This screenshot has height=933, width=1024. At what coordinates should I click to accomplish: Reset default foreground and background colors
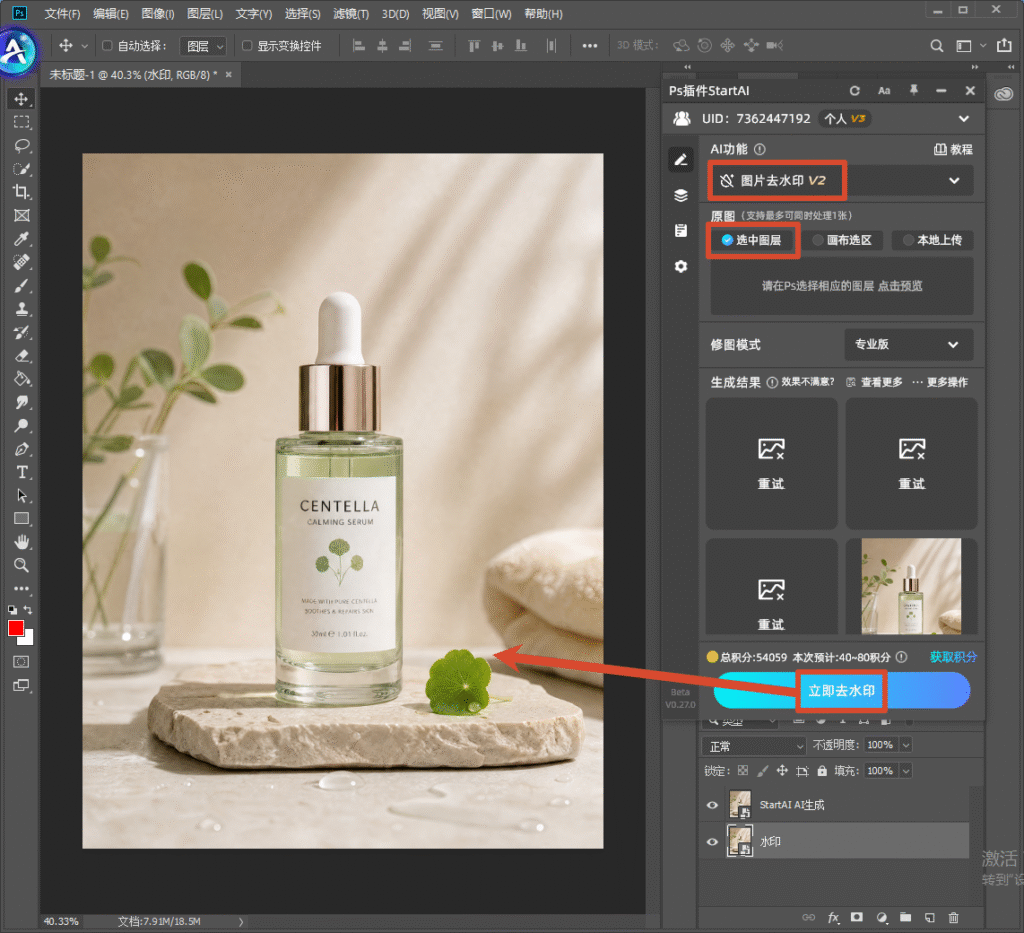point(12,610)
